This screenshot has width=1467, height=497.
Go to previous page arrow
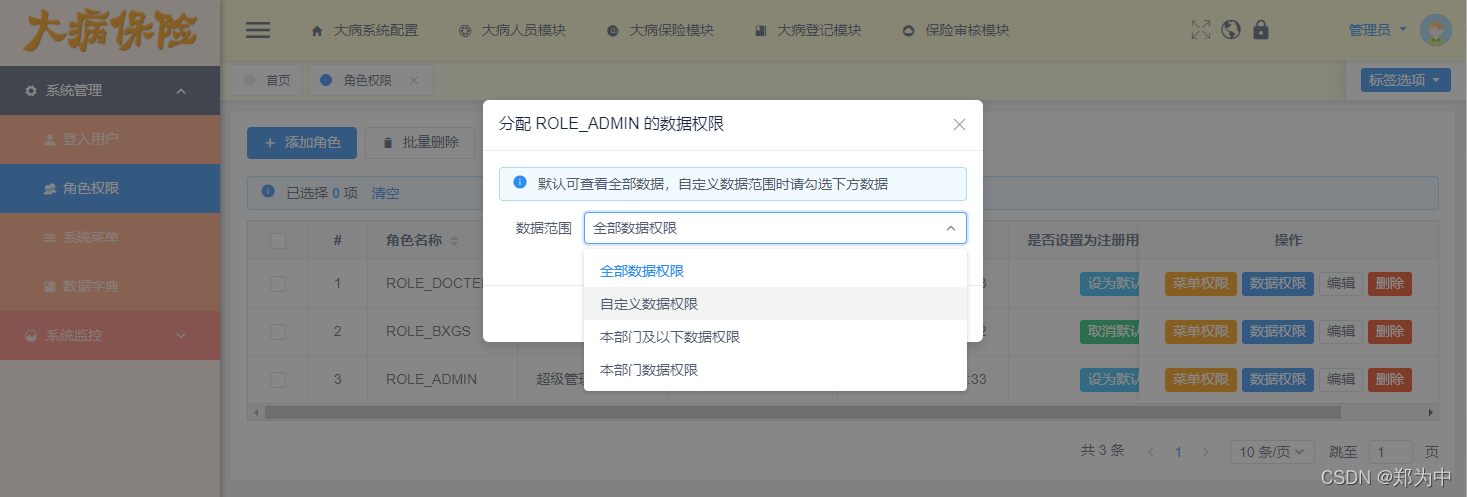point(1151,452)
